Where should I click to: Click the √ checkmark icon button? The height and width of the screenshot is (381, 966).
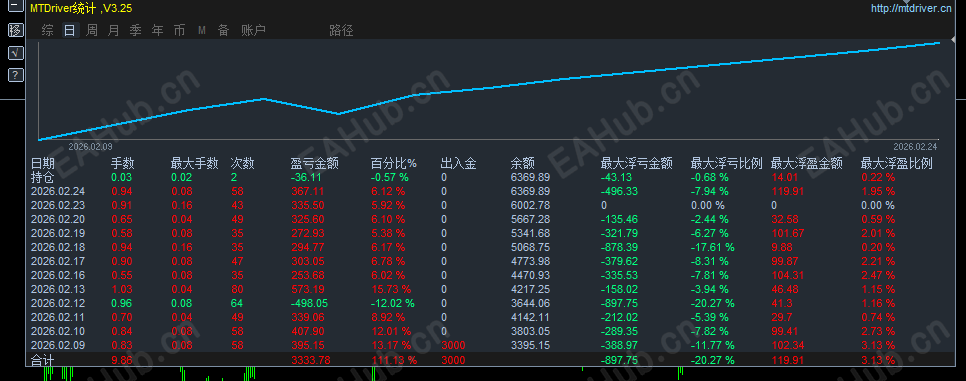(15, 52)
